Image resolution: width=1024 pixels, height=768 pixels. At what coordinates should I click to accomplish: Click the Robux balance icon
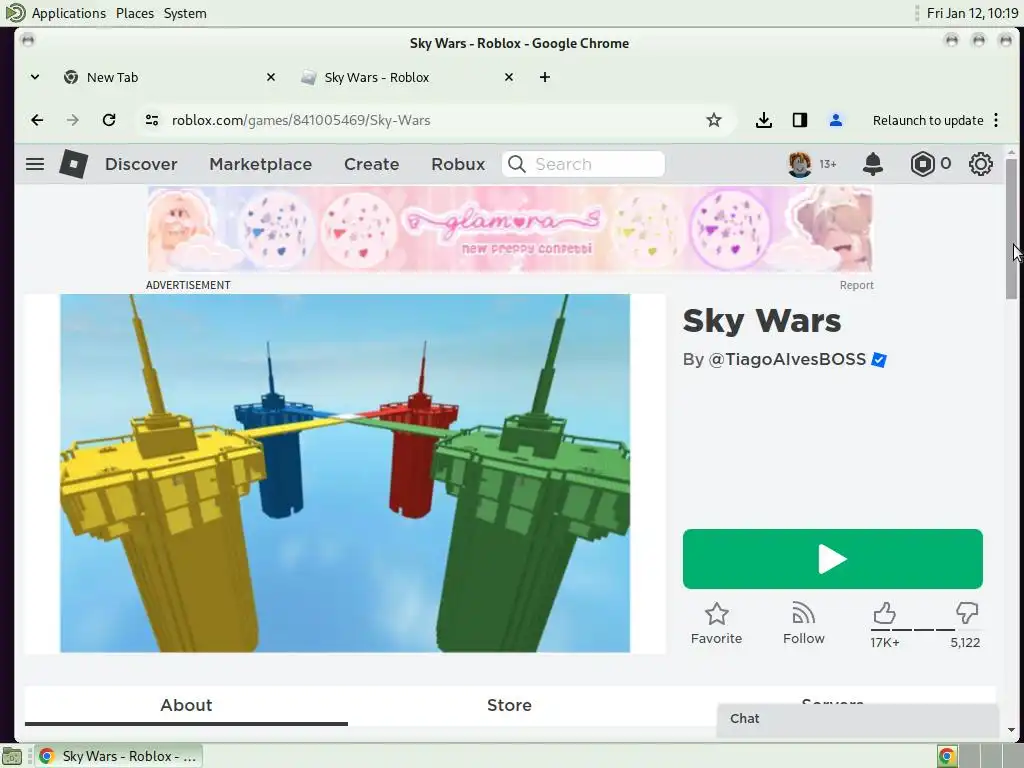point(922,164)
